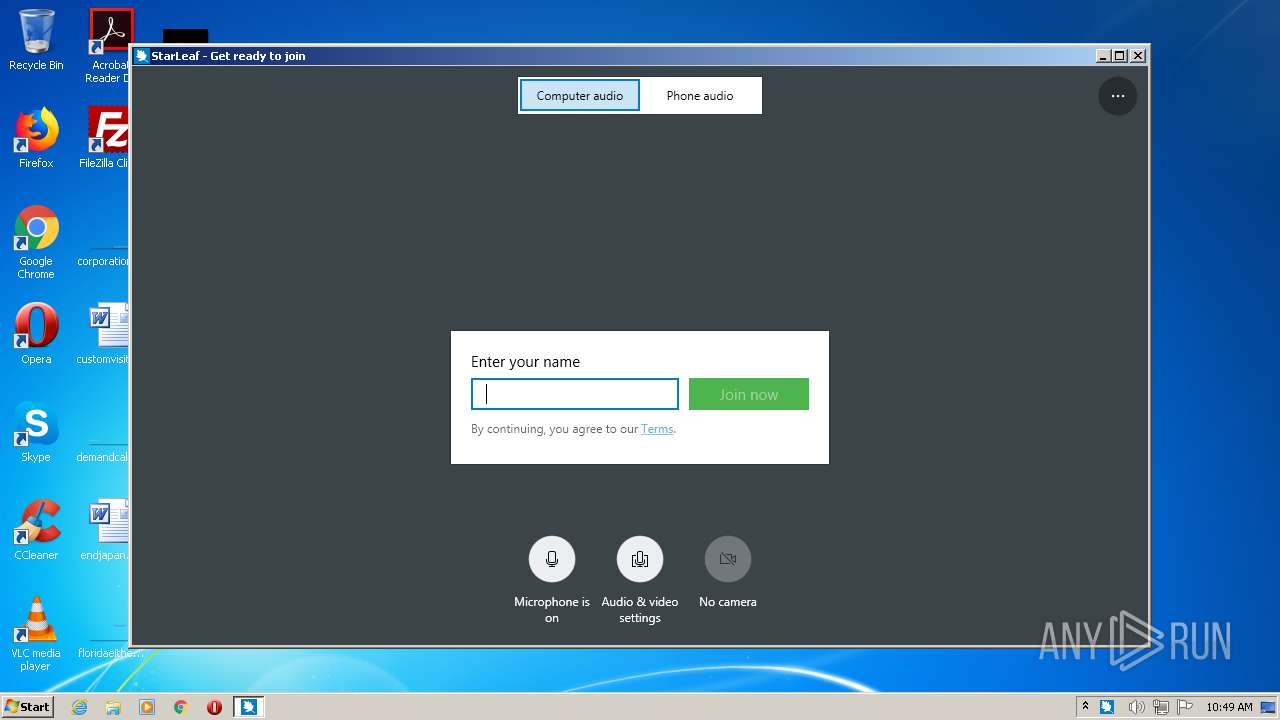This screenshot has height=720, width=1280.
Task: Open VLC media player shortcut
Action: click(36, 634)
